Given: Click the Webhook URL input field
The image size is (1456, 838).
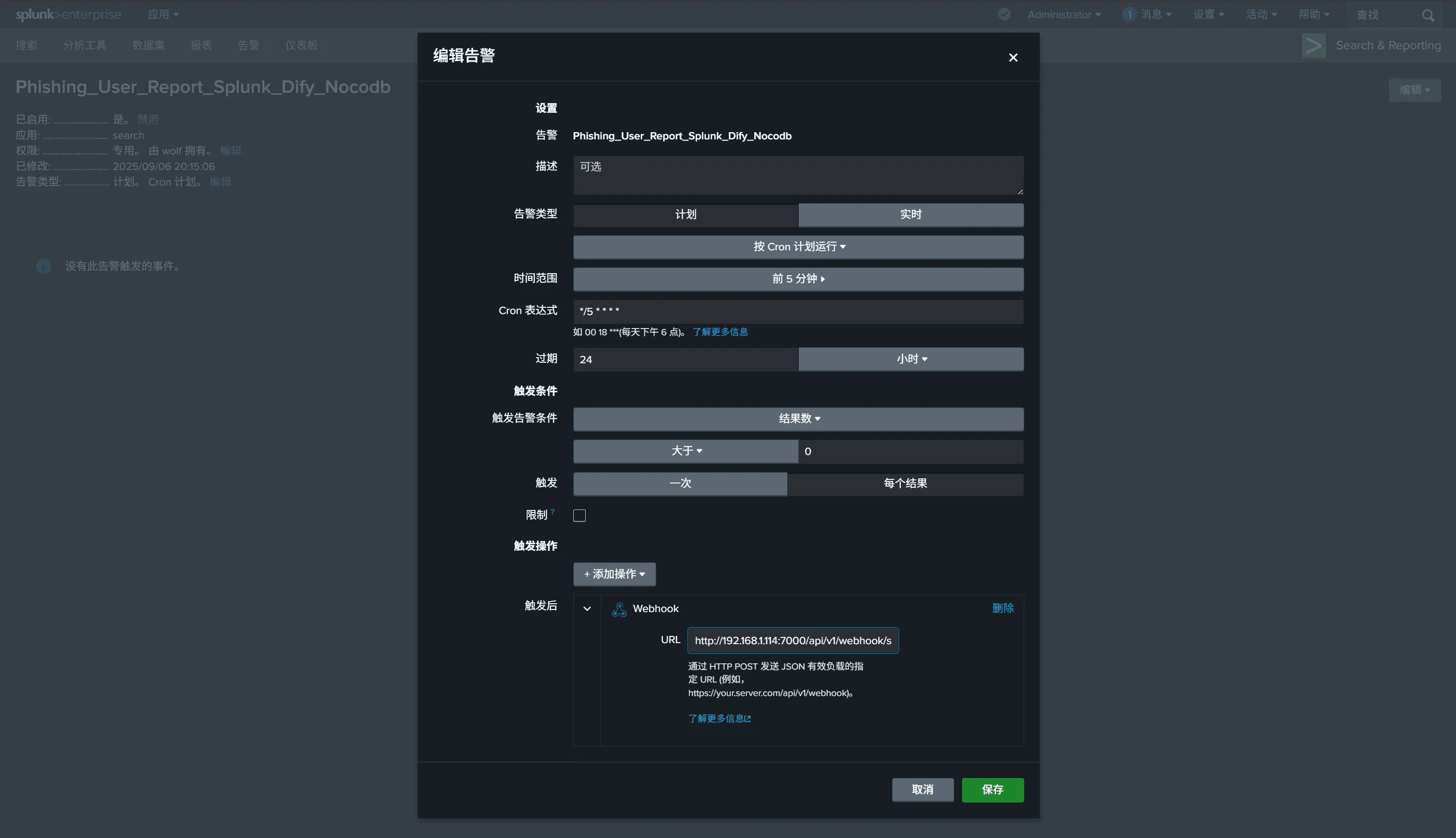Looking at the screenshot, I should click(793, 641).
